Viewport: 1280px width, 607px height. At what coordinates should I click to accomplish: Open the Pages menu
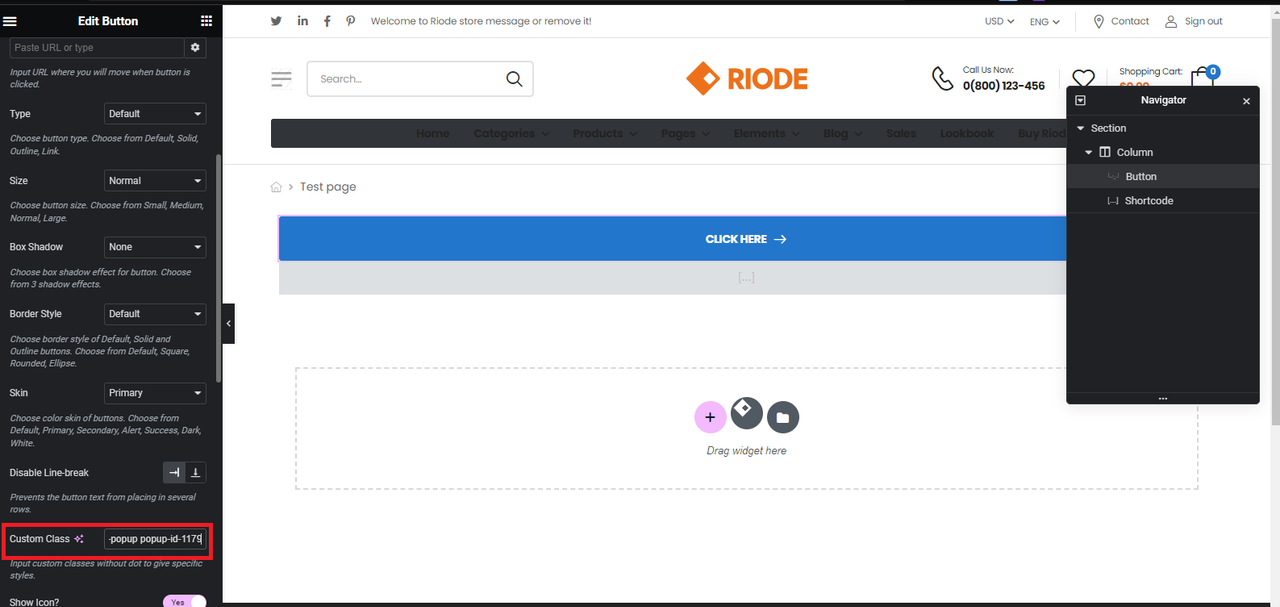click(685, 133)
